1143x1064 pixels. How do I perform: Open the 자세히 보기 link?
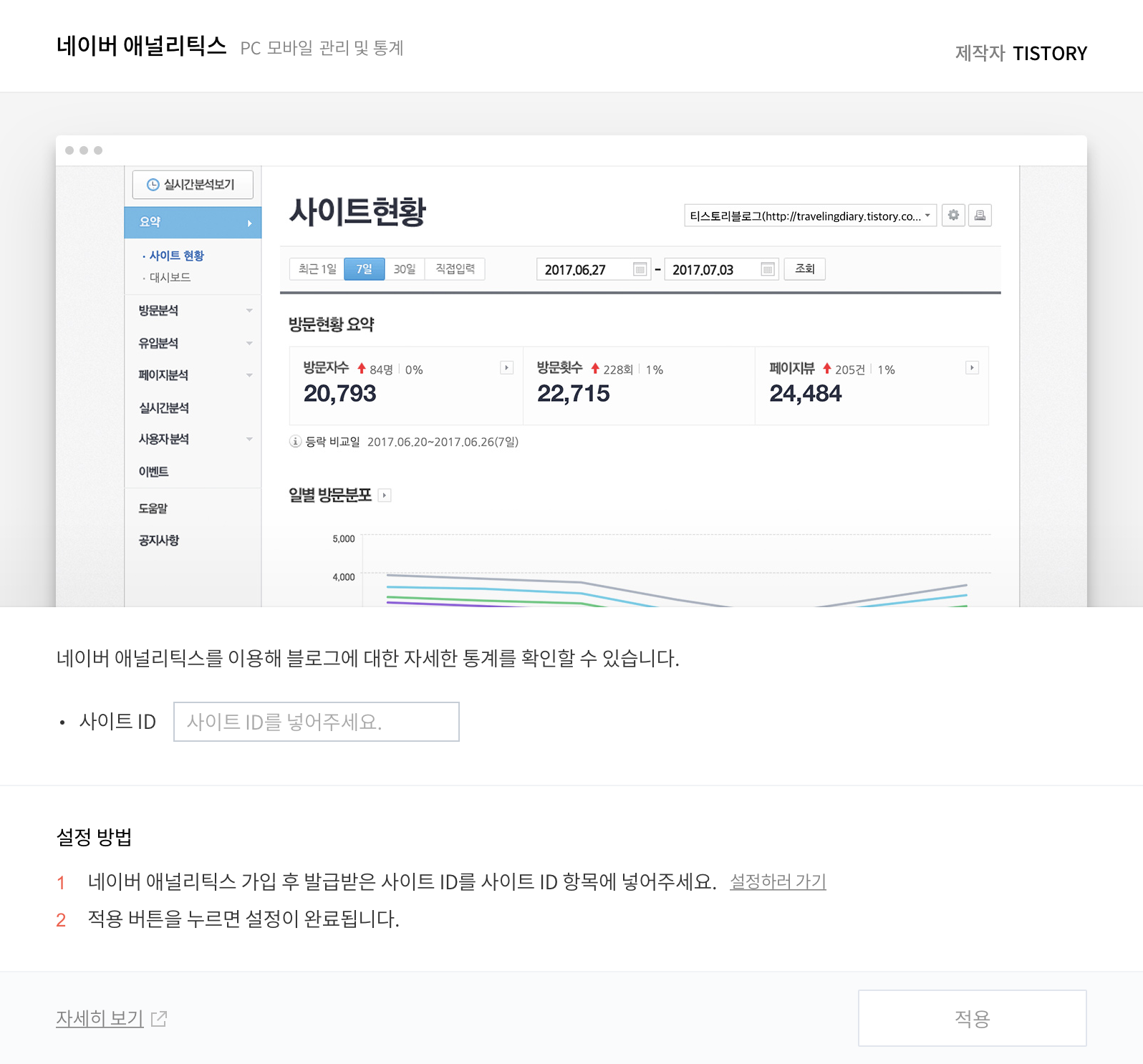(x=100, y=1018)
